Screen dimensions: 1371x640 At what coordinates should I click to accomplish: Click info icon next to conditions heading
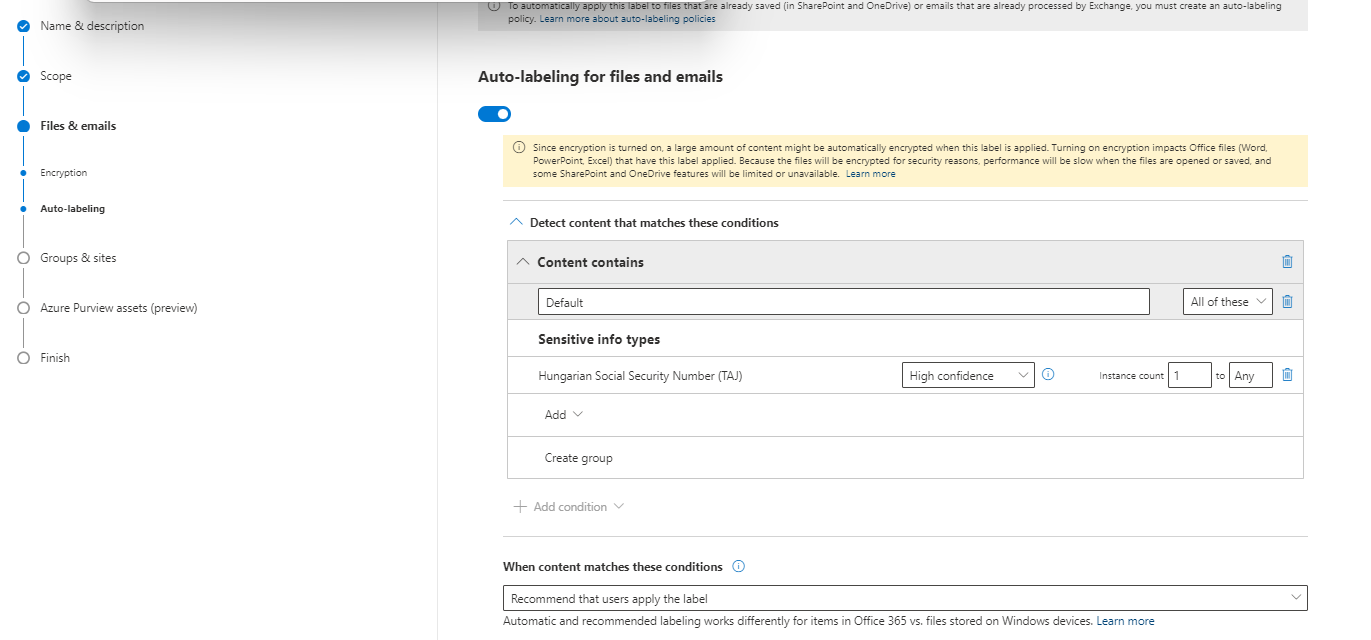coord(739,566)
